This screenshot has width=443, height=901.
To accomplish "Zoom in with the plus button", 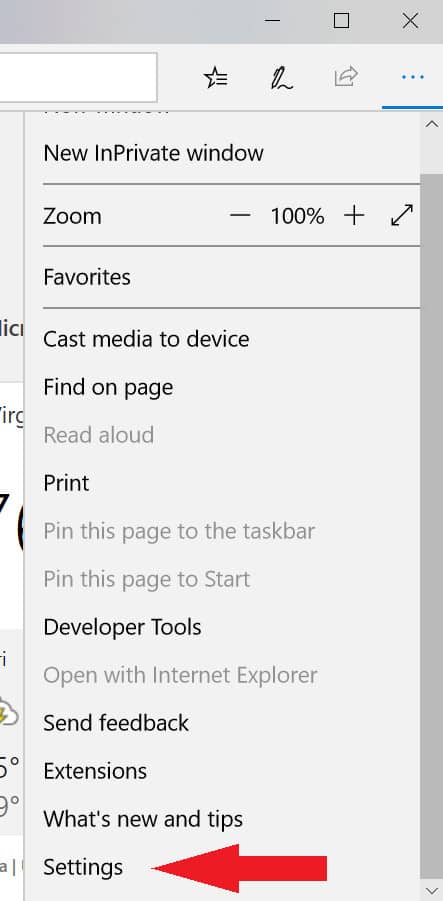I will click(354, 215).
